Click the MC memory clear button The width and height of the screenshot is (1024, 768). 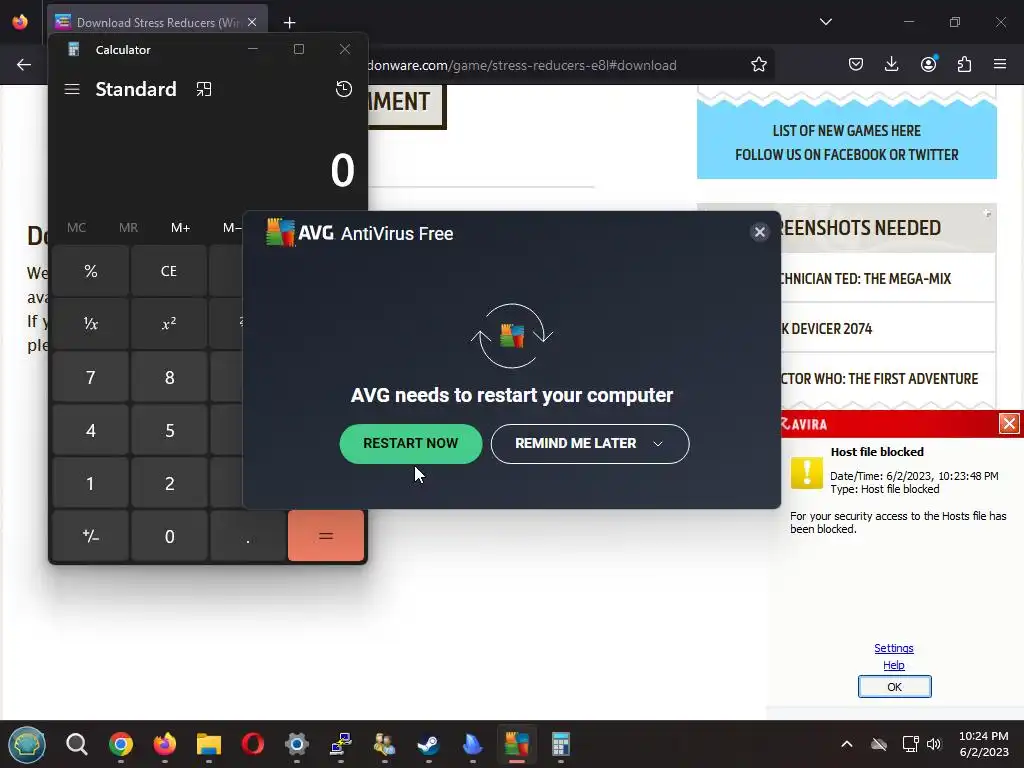coord(76,227)
